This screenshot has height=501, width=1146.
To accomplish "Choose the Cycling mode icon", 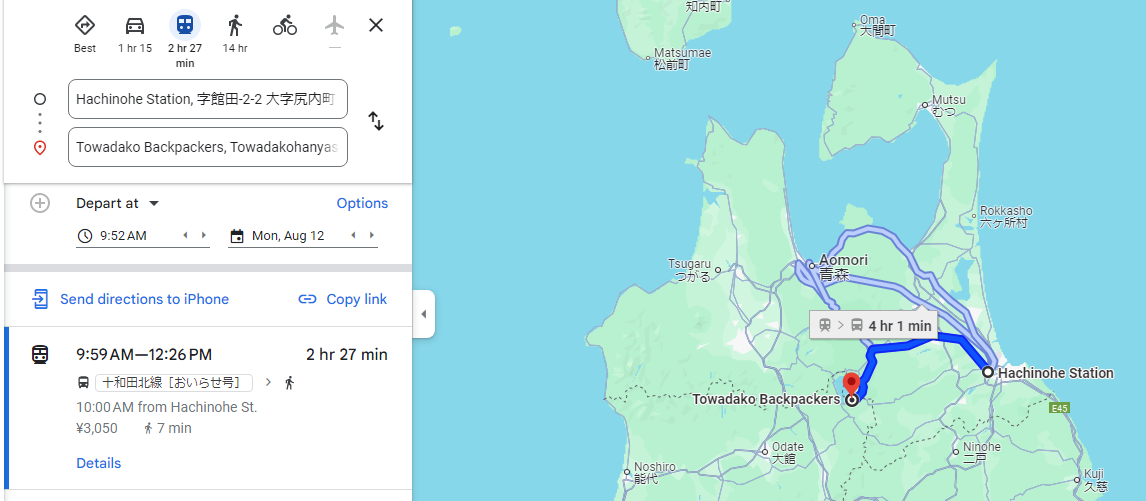I will pos(285,26).
